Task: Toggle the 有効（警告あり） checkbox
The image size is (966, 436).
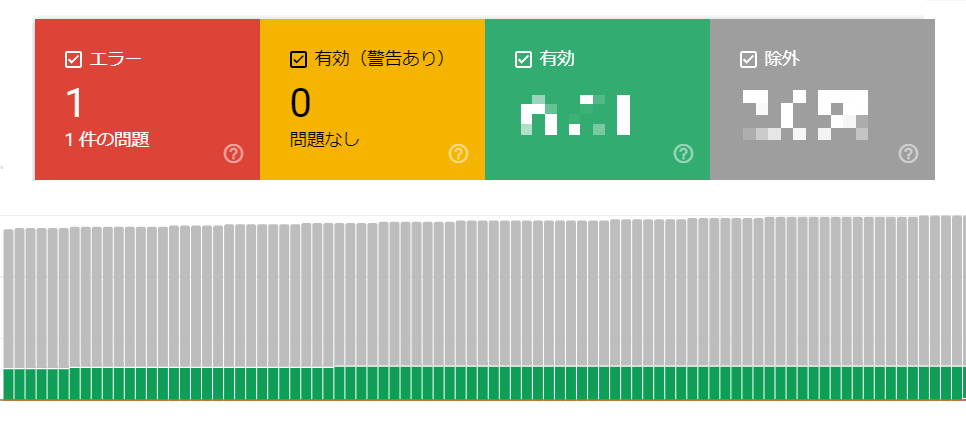Action: point(297,60)
